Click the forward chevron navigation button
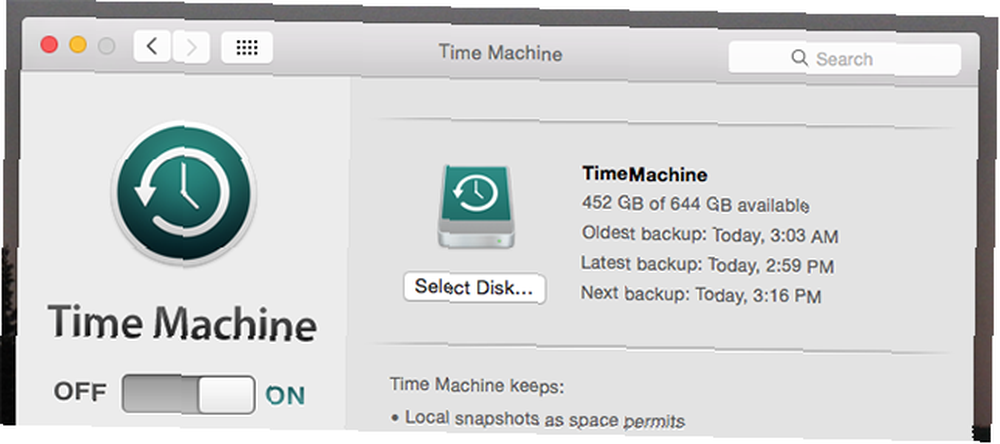1000x444 pixels. pos(191,47)
